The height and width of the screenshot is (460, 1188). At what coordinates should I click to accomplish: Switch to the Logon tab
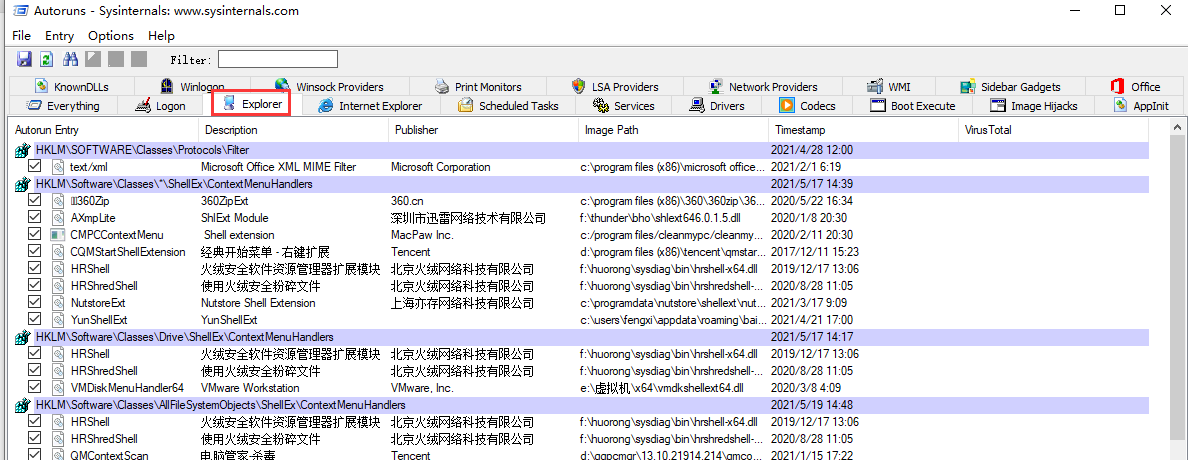coord(160,105)
